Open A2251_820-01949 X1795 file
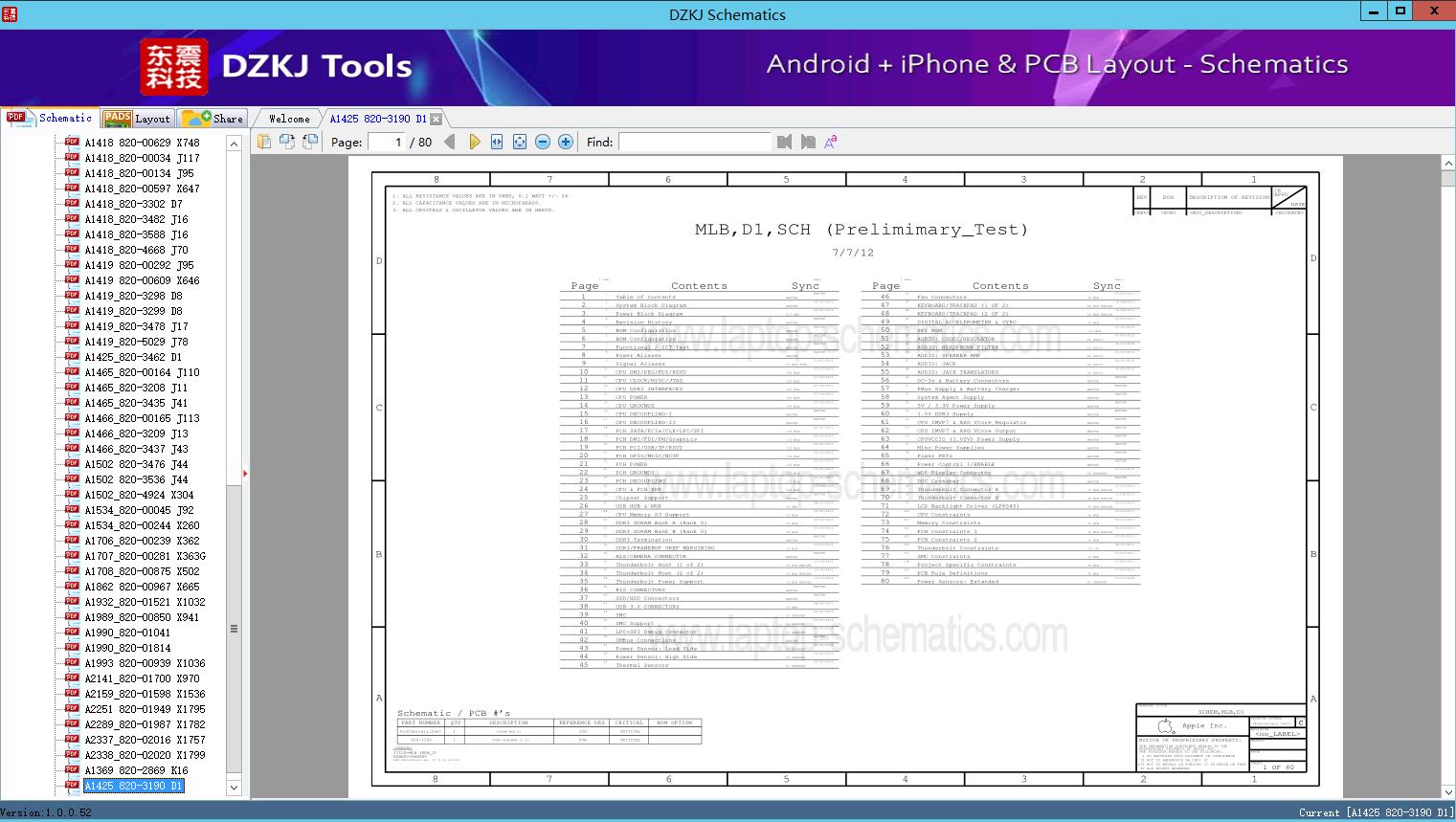The height and width of the screenshot is (822, 1456). click(145, 709)
